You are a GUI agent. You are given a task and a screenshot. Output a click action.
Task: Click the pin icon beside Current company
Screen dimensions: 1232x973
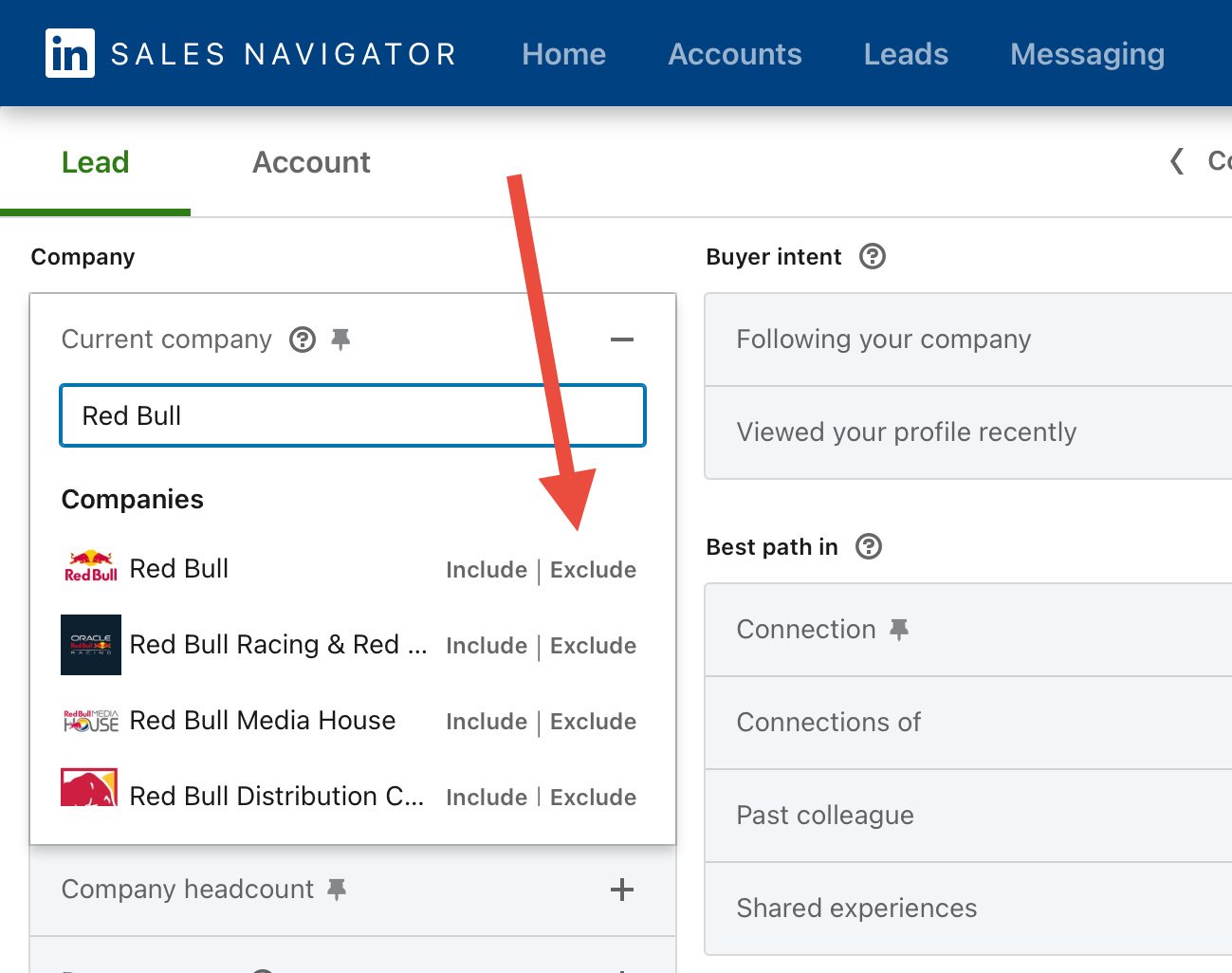click(340, 339)
